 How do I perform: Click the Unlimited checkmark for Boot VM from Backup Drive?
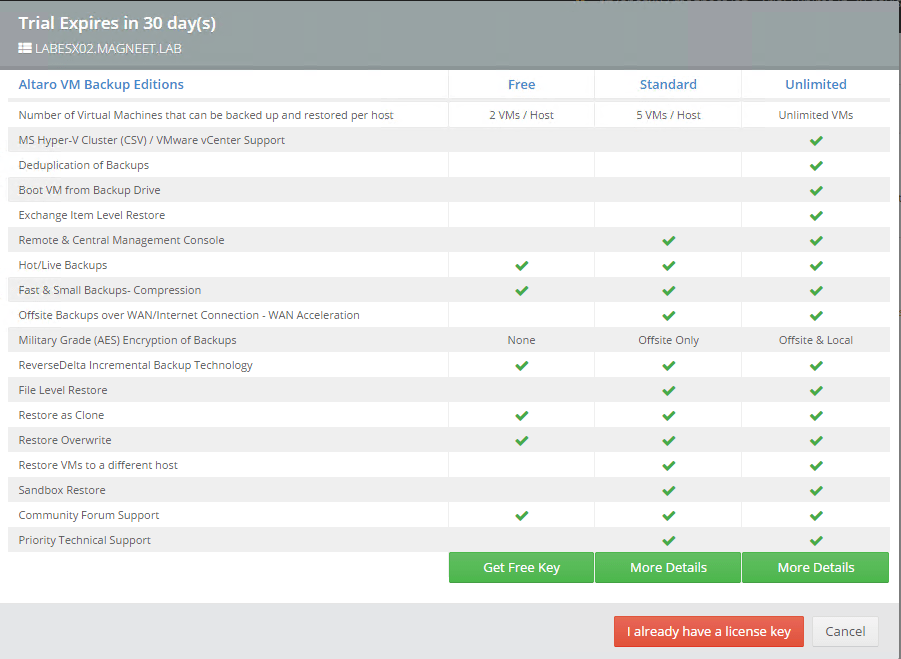coord(816,191)
